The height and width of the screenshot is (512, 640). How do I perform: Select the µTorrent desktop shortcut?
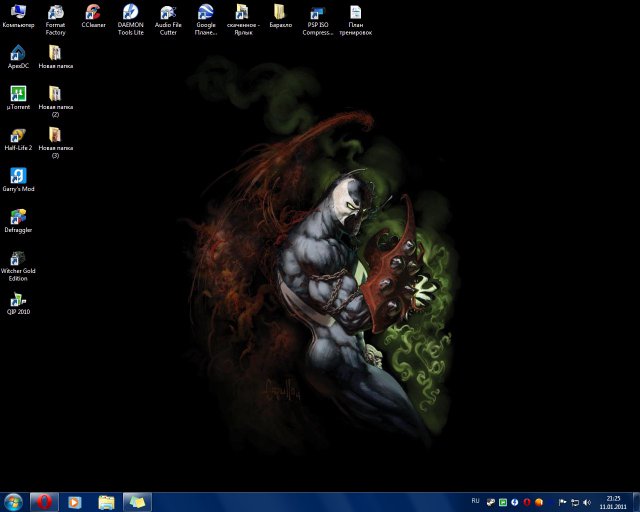18,94
